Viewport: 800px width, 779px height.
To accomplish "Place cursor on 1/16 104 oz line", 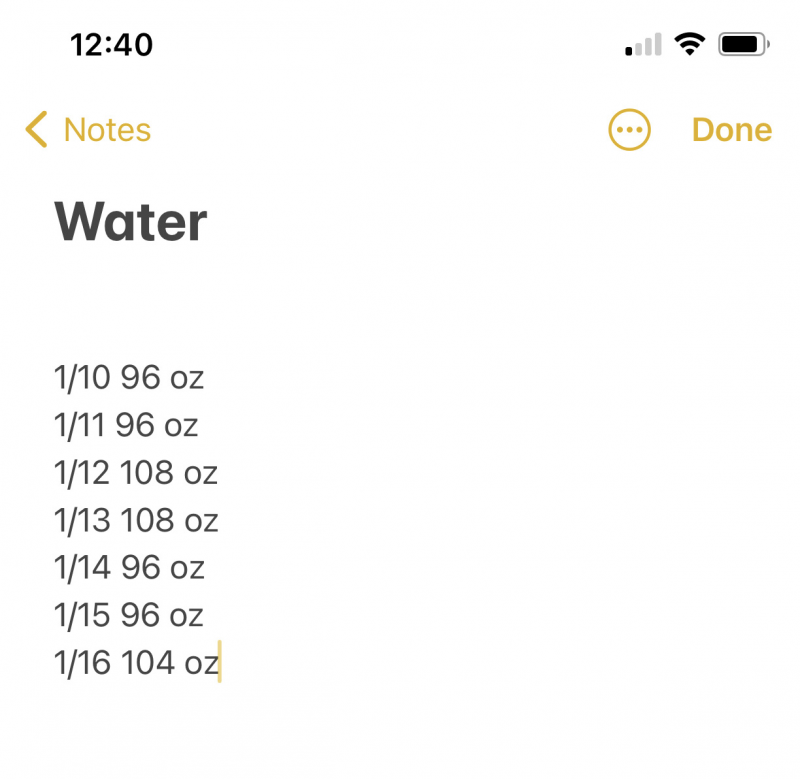I will 137,663.
